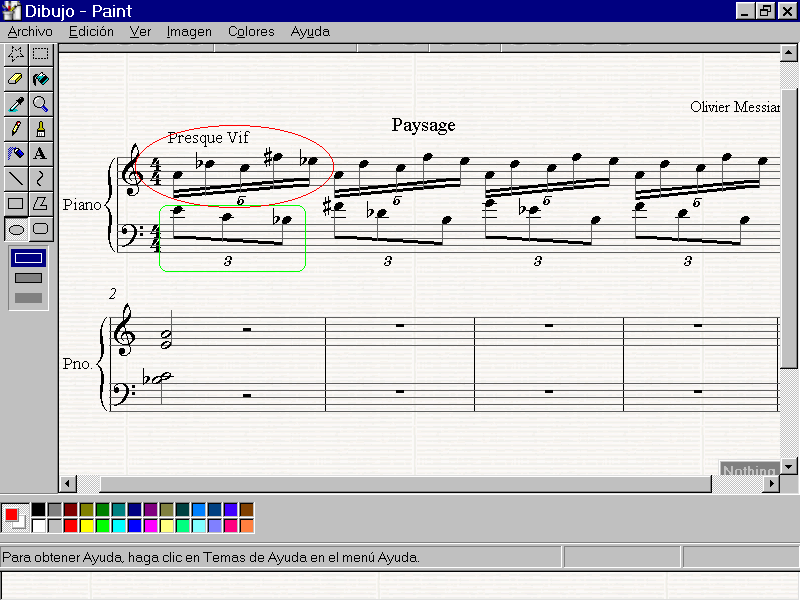
Task: Select the light gray palette color
Action: coord(55,526)
